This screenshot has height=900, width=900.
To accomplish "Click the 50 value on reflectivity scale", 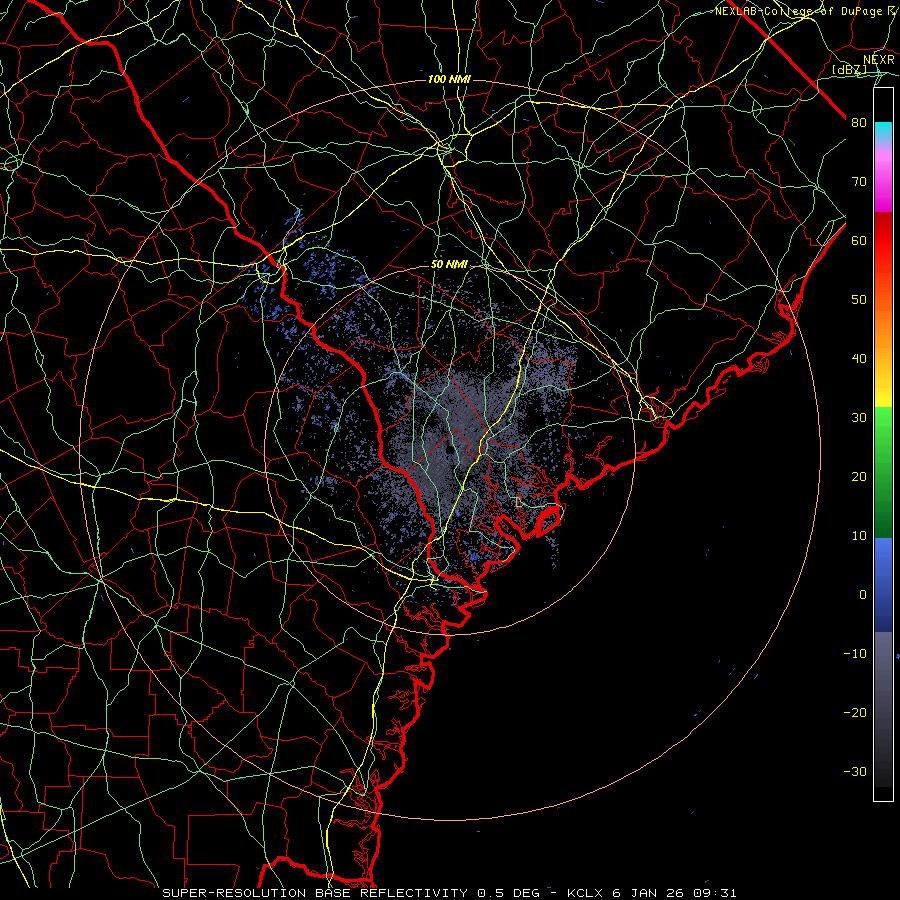I will point(859,300).
